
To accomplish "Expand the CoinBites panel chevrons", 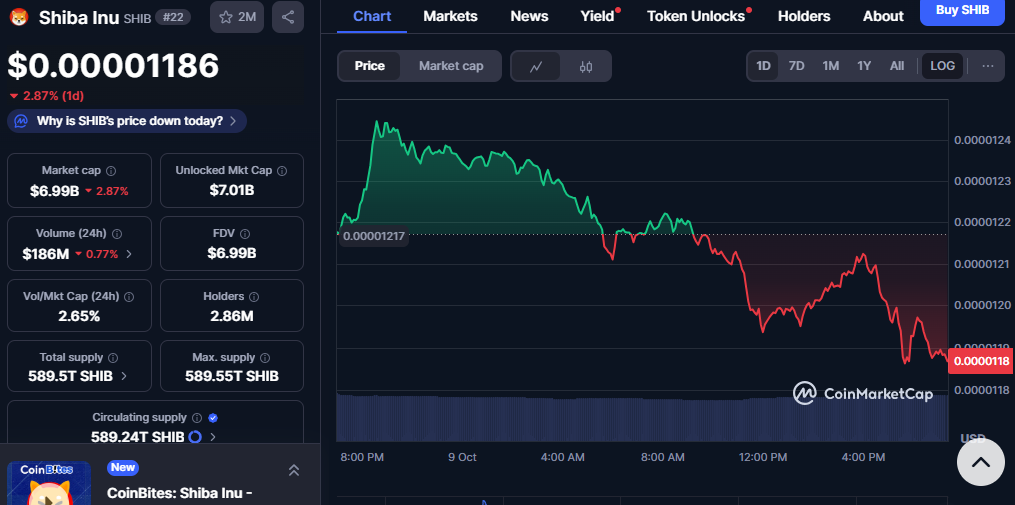I will click(x=294, y=470).
